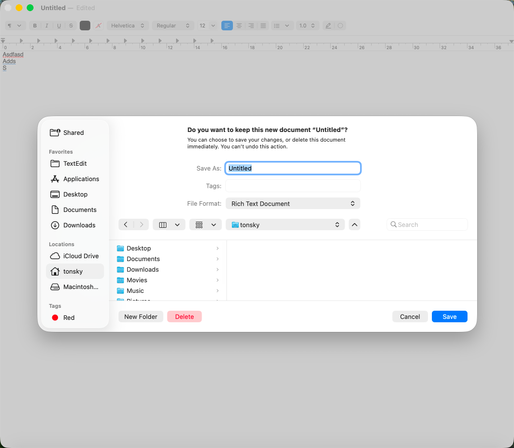Go back with the left chevron button

click(126, 225)
